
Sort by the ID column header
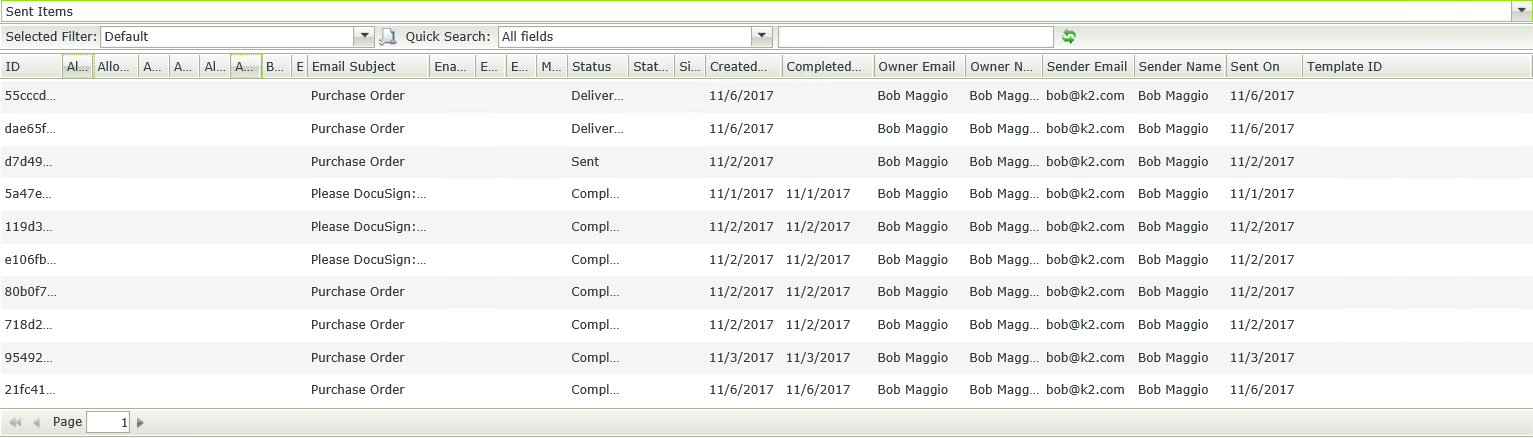[x=13, y=67]
